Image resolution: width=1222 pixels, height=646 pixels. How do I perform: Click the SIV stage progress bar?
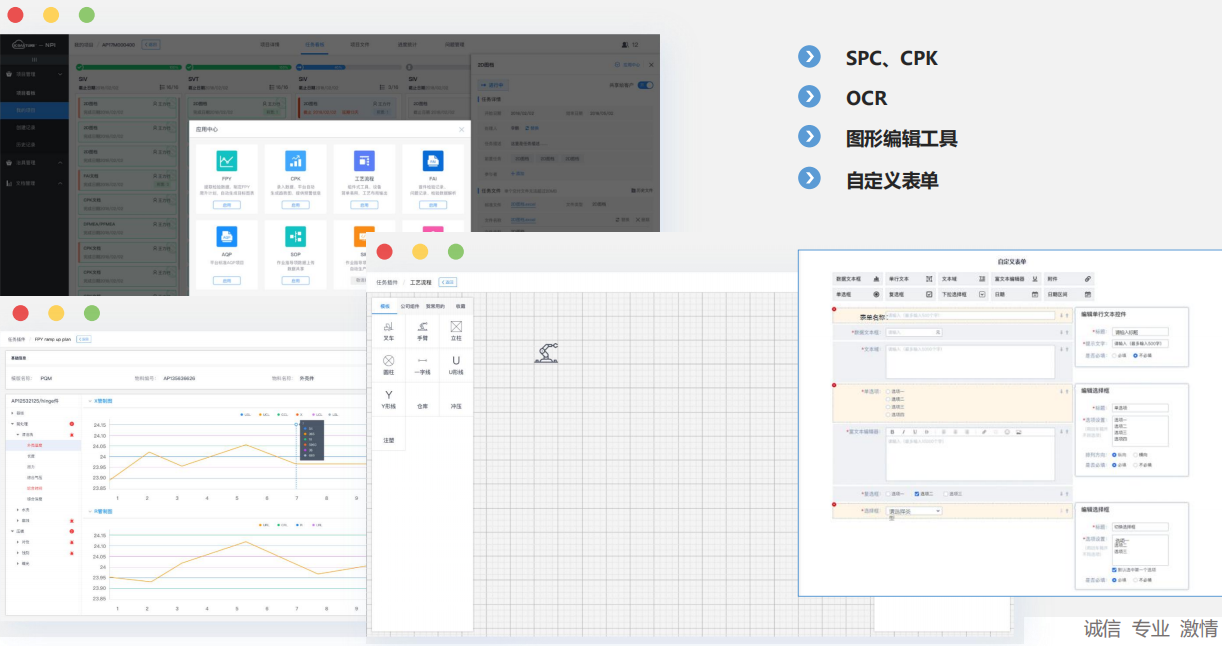coord(130,67)
